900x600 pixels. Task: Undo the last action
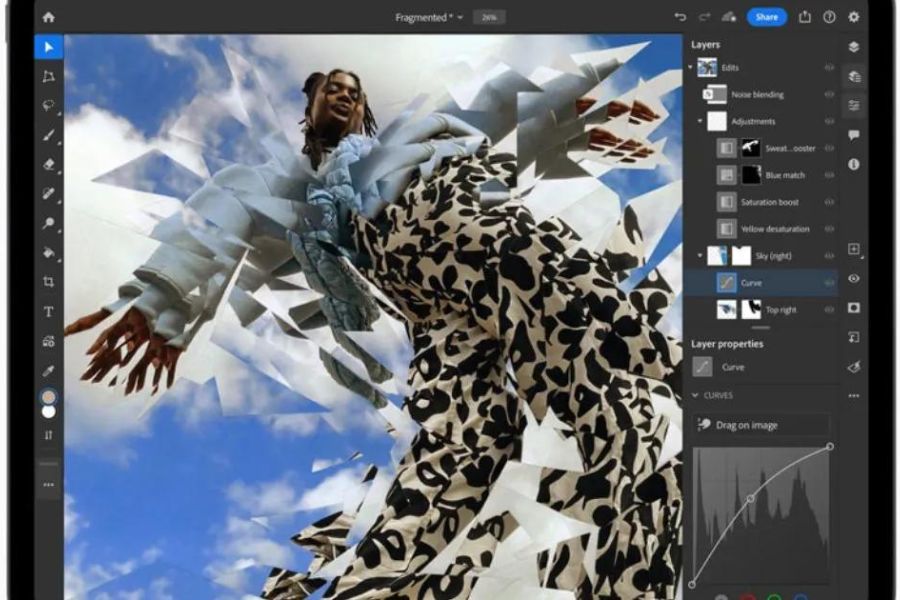coord(680,17)
